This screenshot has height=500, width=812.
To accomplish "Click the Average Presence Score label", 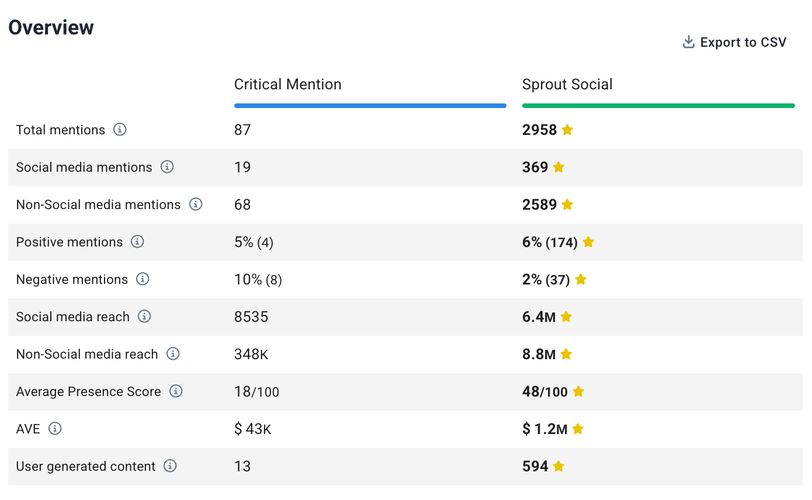I will (89, 391).
